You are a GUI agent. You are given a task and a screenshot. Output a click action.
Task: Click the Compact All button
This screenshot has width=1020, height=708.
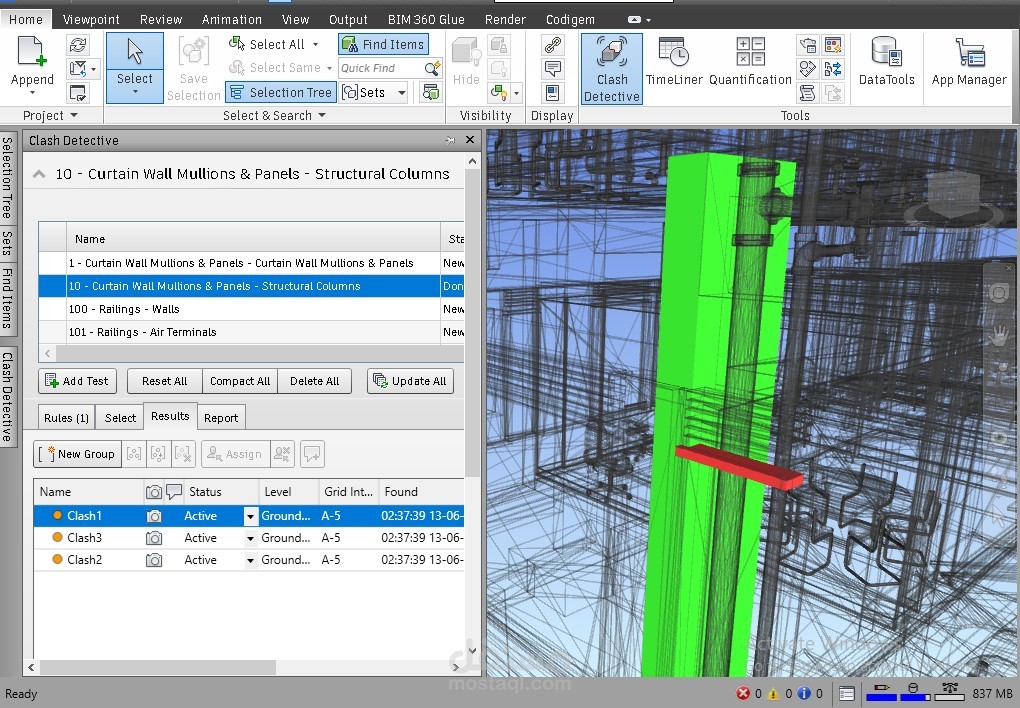tap(240, 381)
